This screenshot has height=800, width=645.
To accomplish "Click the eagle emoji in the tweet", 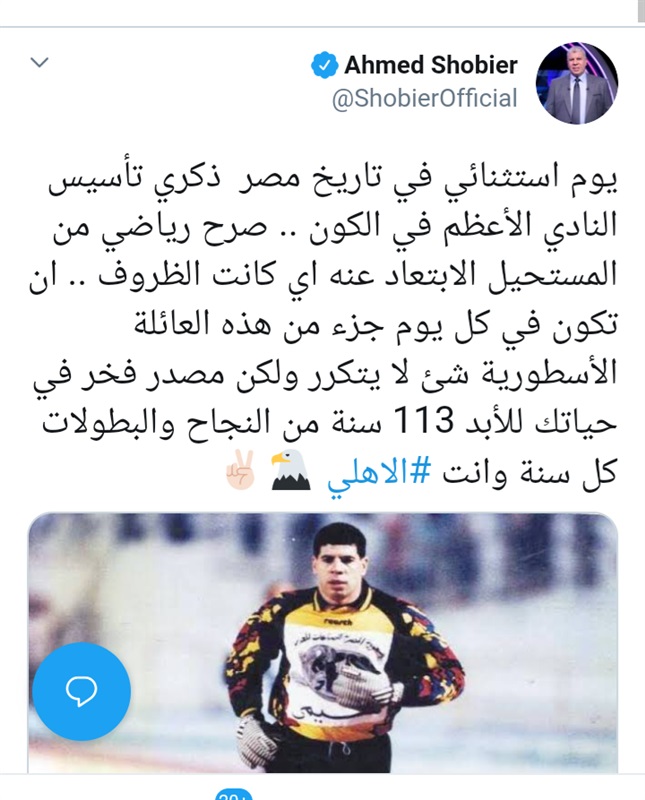I will [290, 470].
